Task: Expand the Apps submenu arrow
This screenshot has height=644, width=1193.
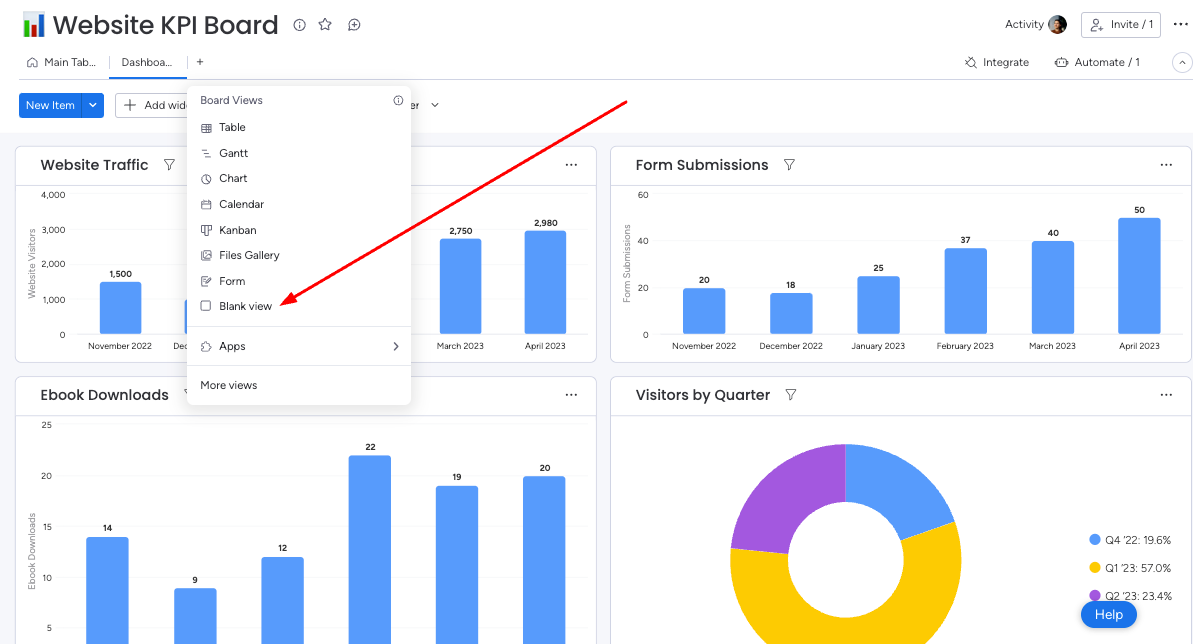Action: 396,346
